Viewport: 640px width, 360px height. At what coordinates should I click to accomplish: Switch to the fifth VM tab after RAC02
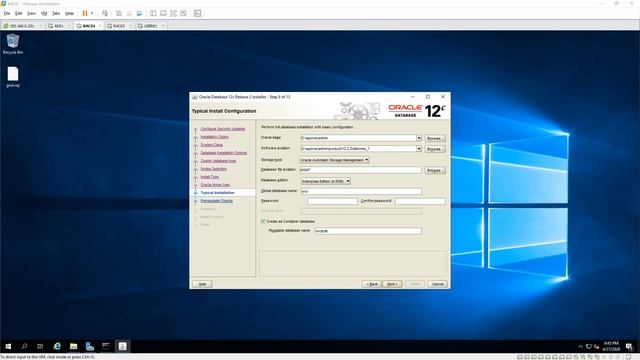[150, 26]
